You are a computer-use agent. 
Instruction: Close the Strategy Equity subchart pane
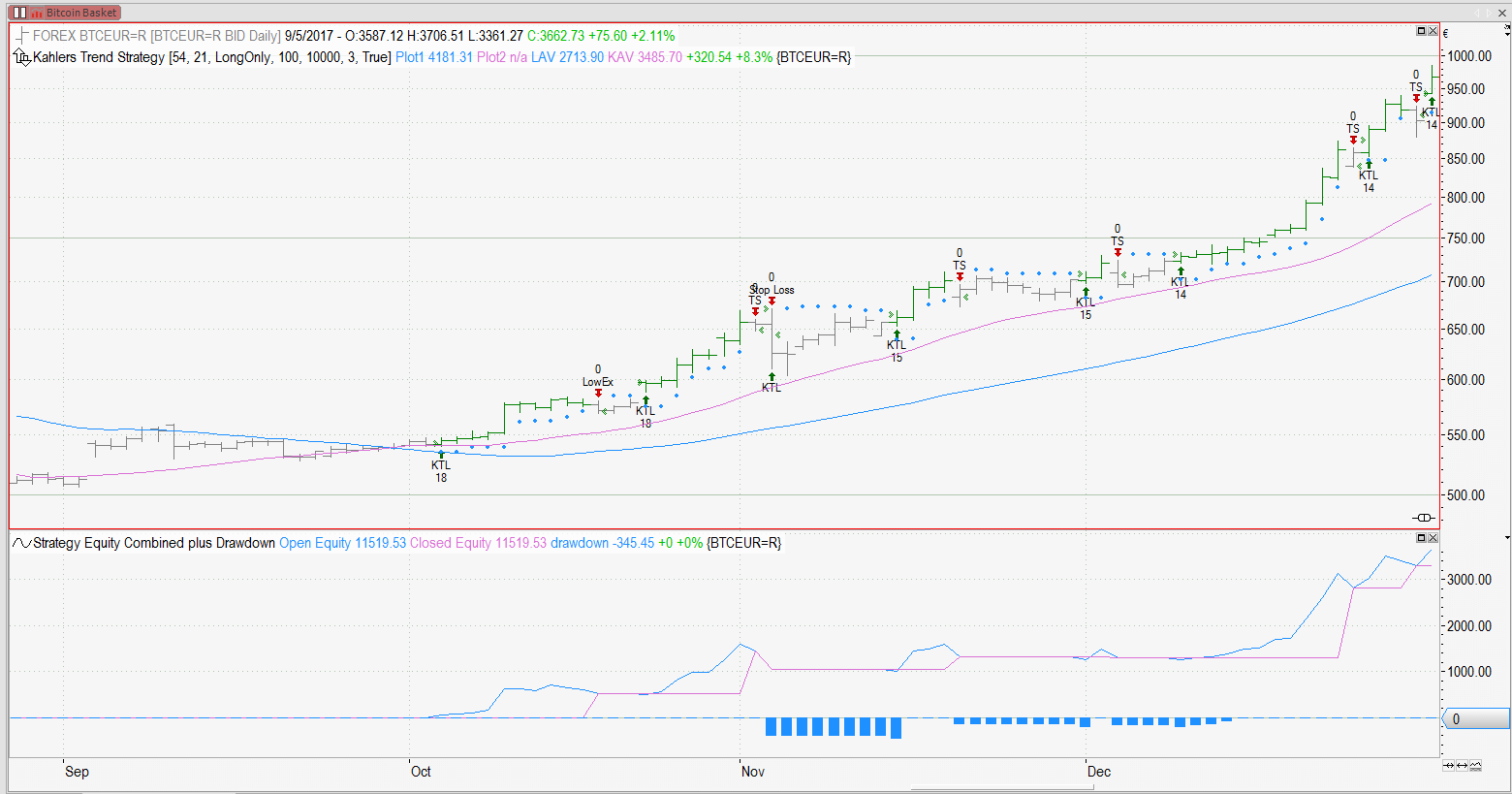click(1433, 537)
